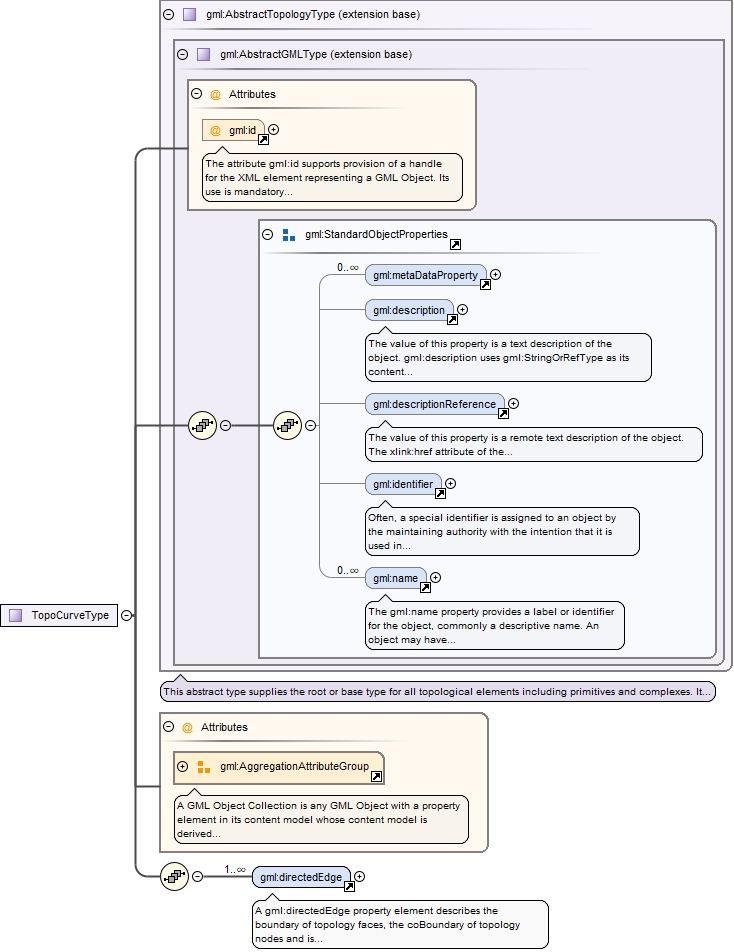This screenshot has width=734, height=952.
Task: Click the @ icon in gml:id Attributes header
Action: click(x=215, y=94)
